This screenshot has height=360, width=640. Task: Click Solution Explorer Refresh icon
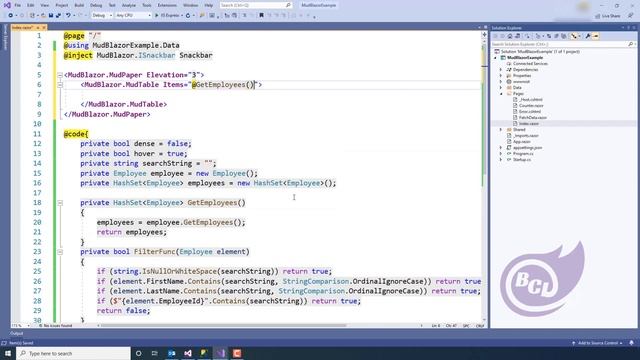point(549,36)
